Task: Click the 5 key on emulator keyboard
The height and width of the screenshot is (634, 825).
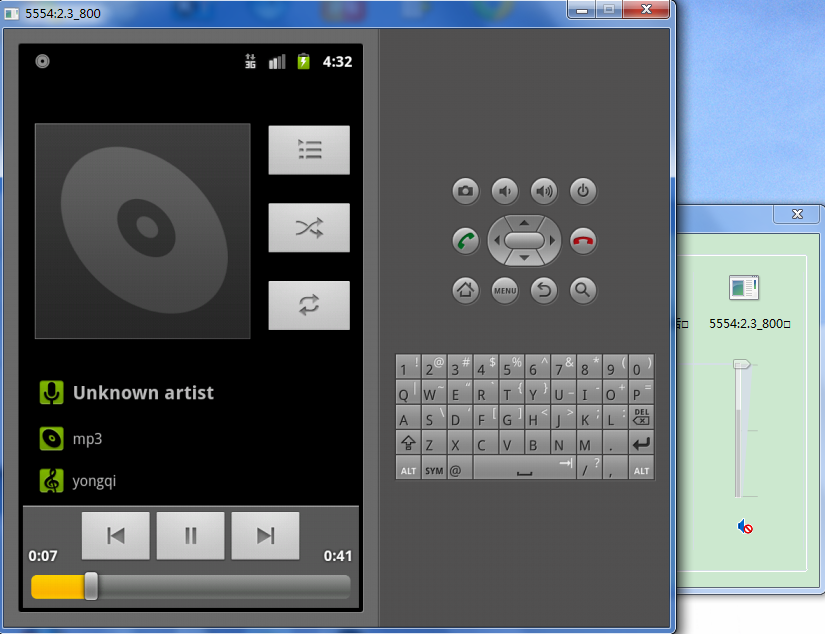Action: pos(511,367)
